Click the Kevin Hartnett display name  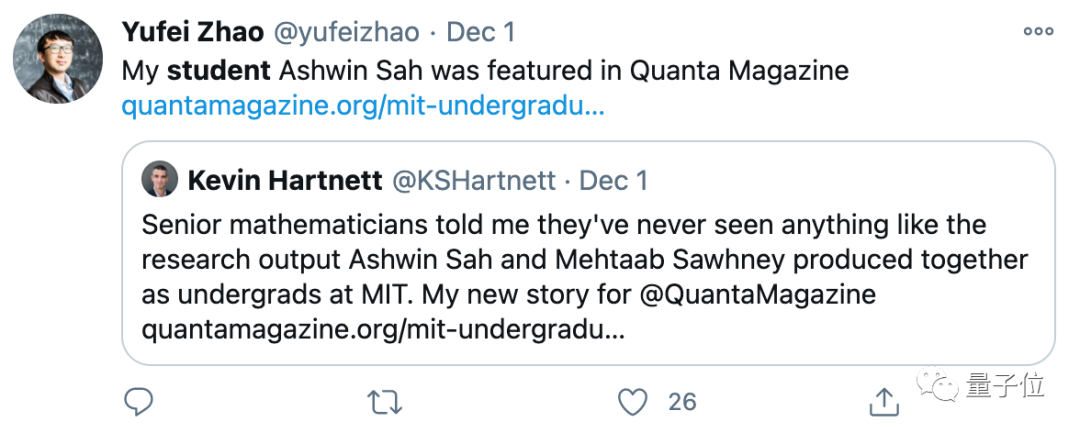(x=284, y=181)
